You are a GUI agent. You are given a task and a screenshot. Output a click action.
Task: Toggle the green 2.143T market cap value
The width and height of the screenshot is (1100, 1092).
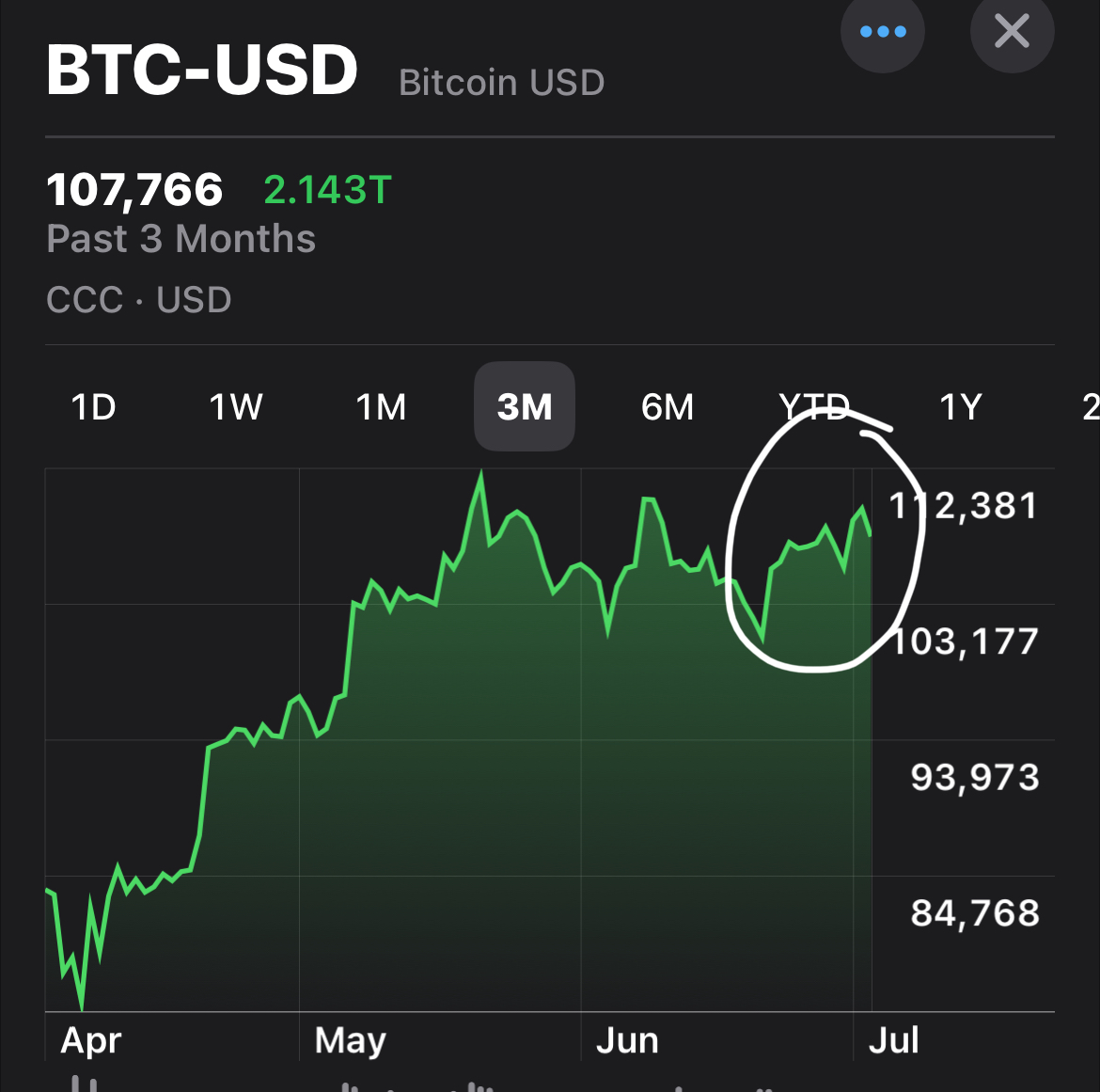point(327,190)
